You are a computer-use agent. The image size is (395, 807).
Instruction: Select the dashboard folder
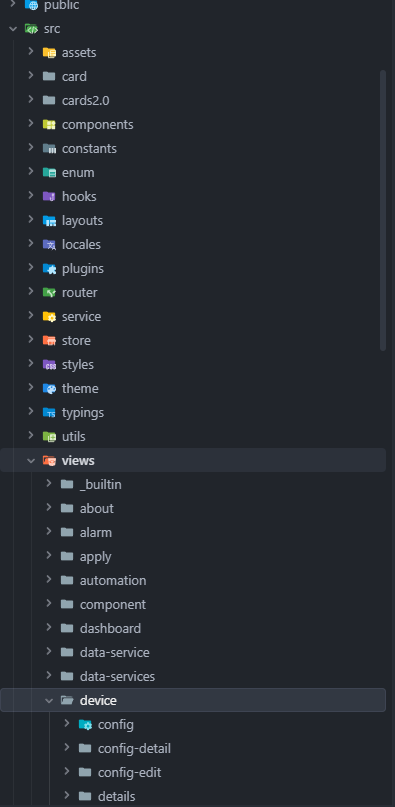[x=193, y=628]
